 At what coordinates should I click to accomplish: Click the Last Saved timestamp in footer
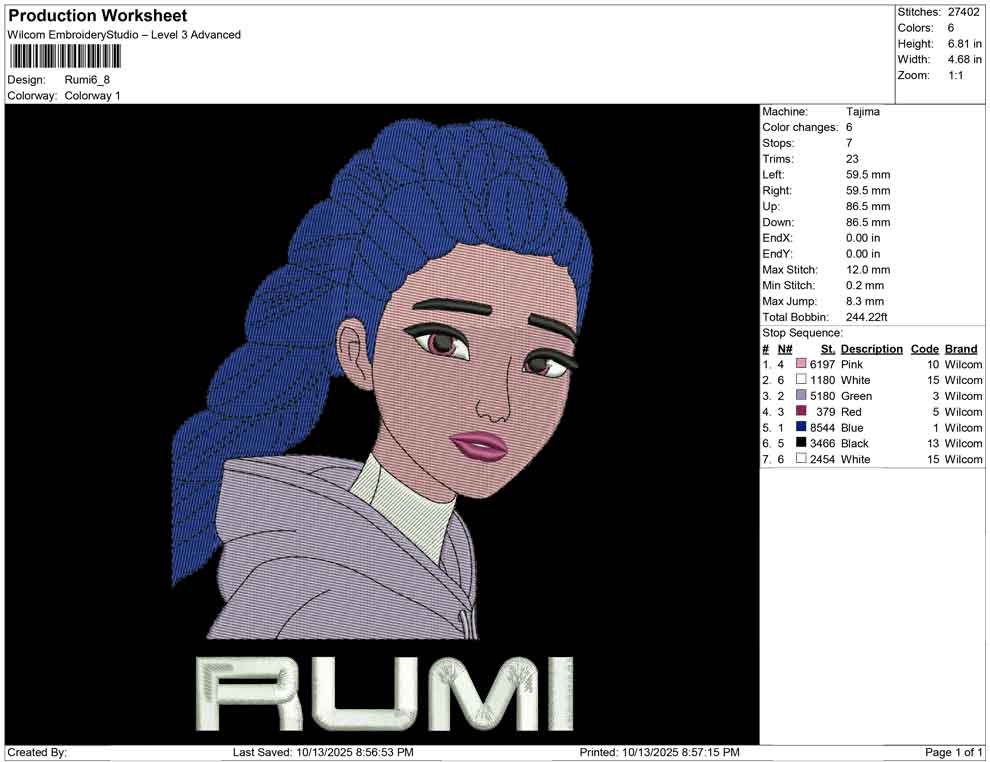coord(322,752)
